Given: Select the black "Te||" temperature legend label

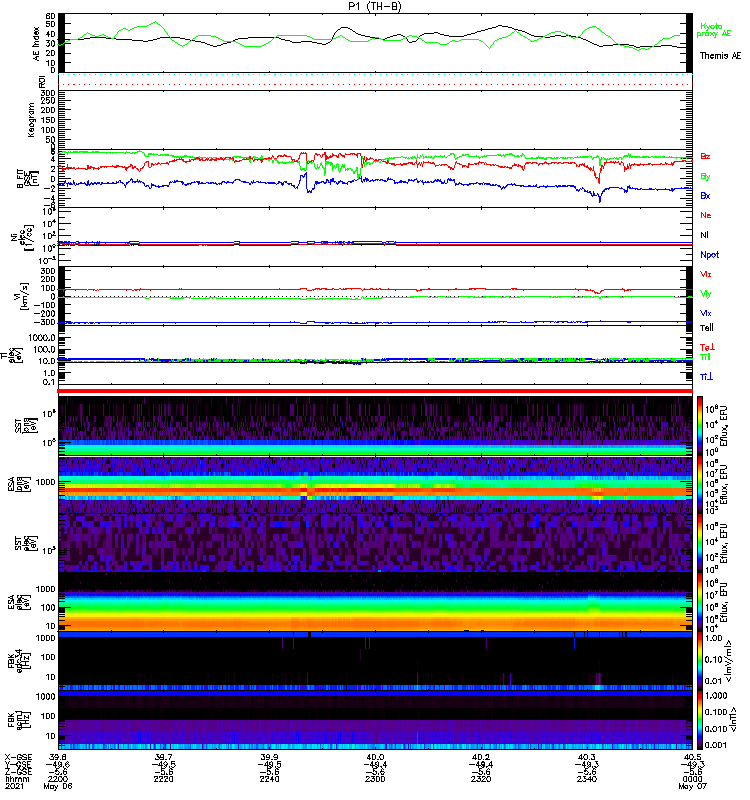Looking at the screenshot, I should coord(707,328).
